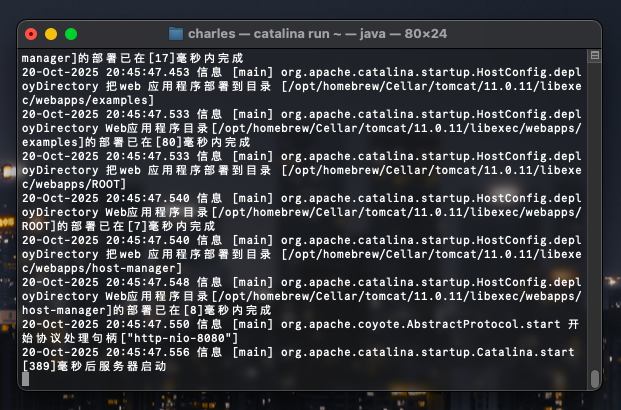Image resolution: width=621 pixels, height=410 pixels.
Task: Click the timestamp "20:45:47.550"
Action: (148, 324)
